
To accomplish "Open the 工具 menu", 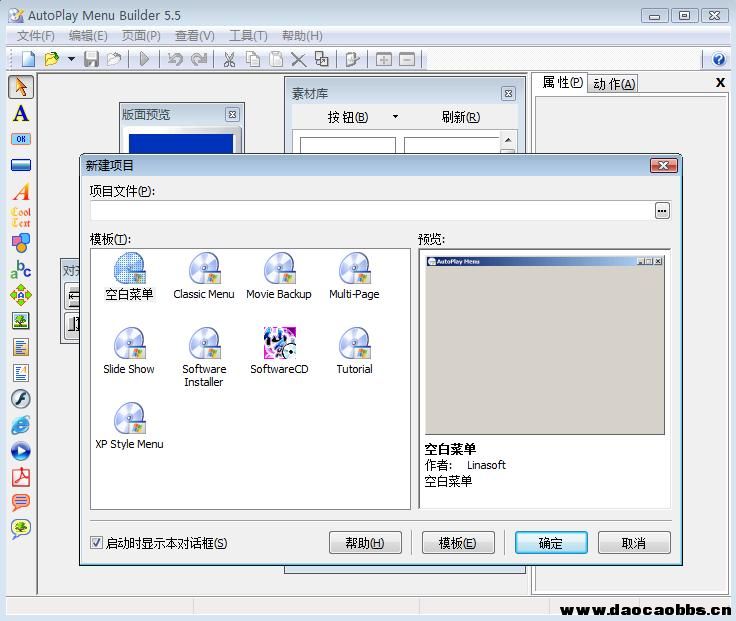I will (248, 36).
